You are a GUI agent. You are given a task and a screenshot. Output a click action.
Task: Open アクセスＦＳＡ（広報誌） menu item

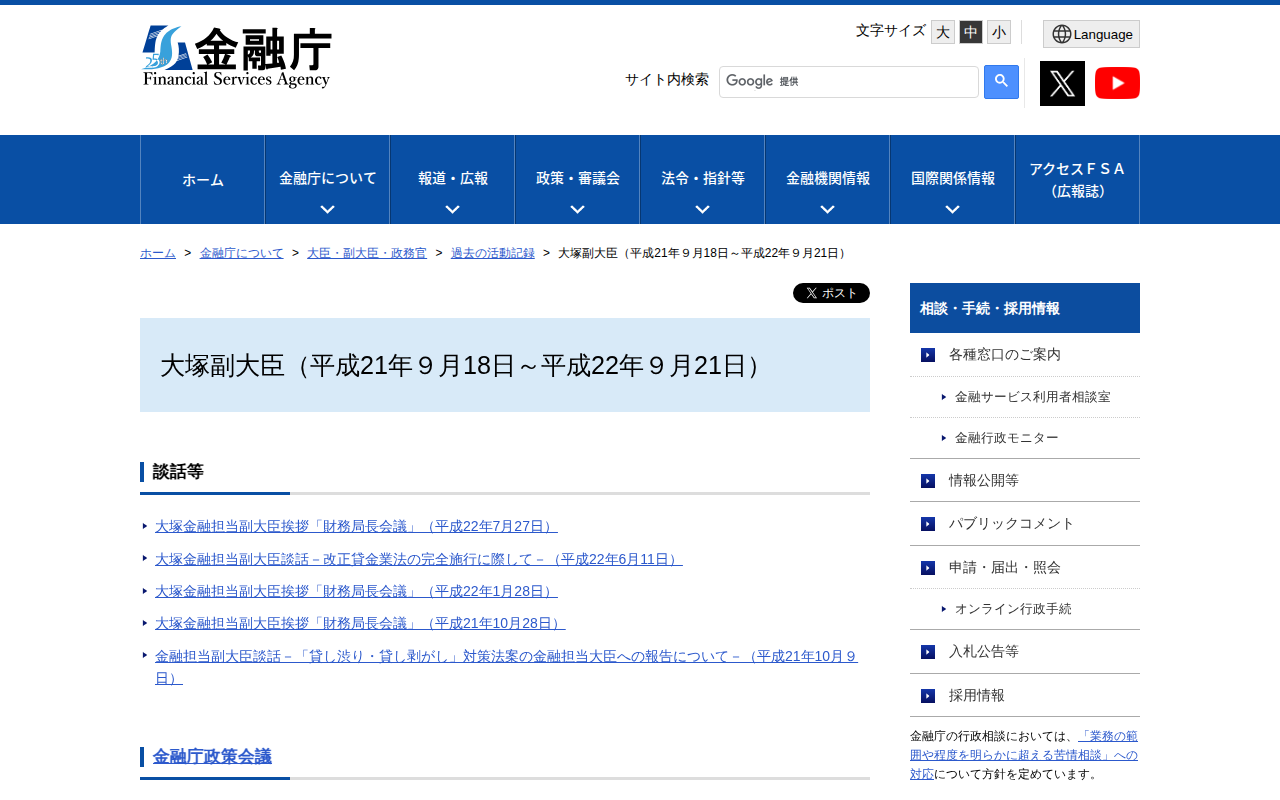pos(1077,180)
